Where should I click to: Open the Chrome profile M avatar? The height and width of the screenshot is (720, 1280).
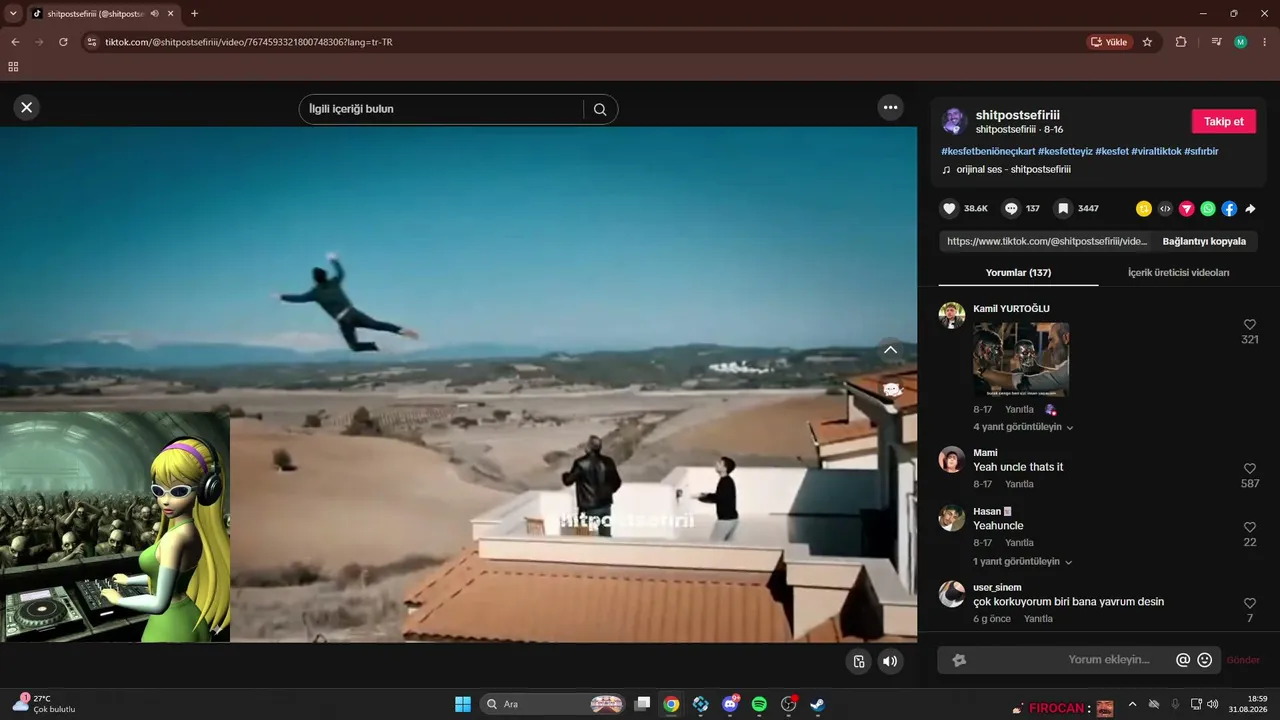click(1241, 42)
